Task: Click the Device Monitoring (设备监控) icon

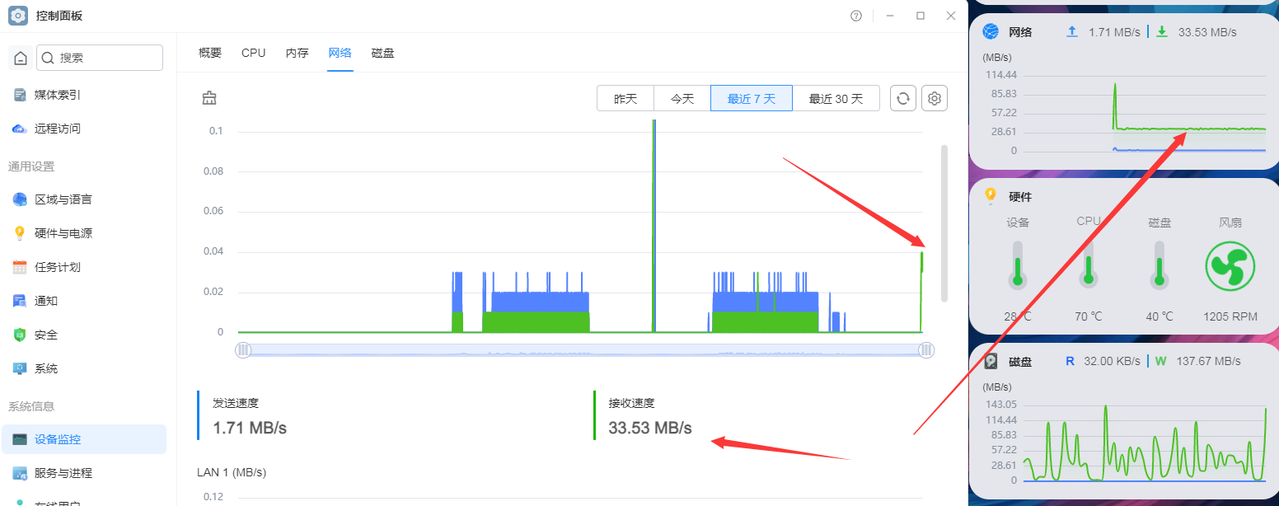Action: click(x=19, y=439)
